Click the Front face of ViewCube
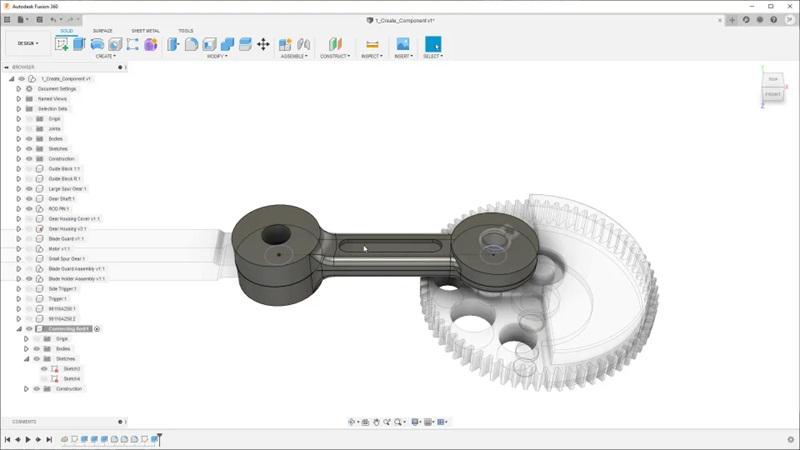 773,94
